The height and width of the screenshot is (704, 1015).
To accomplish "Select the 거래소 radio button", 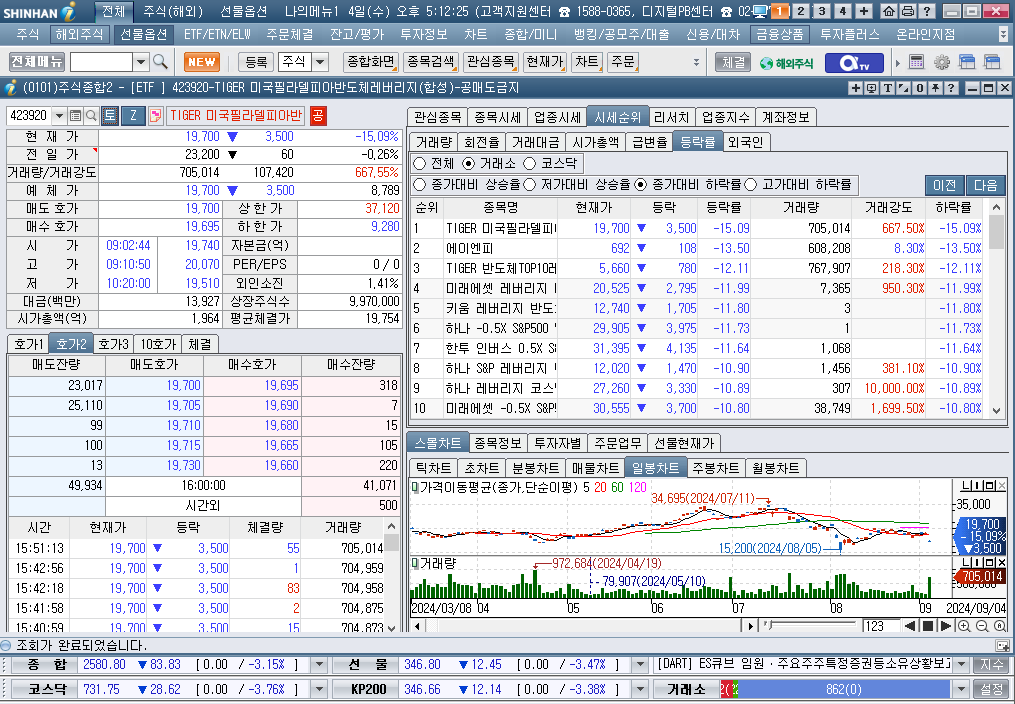I will tap(469, 164).
